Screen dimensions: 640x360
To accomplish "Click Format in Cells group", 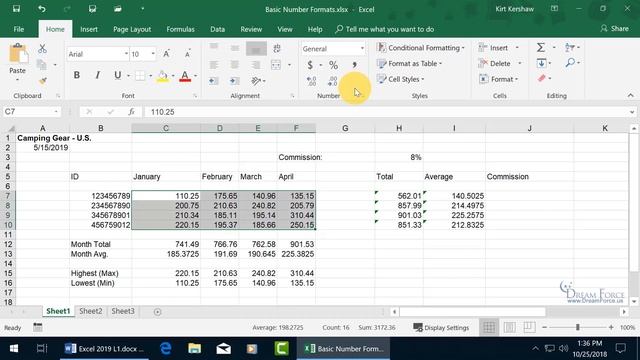I will pyautogui.click(x=498, y=79).
